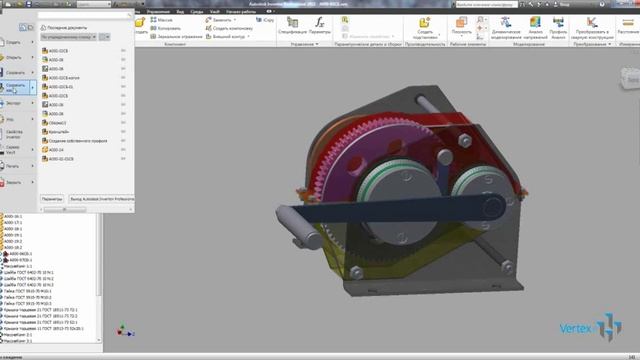The width and height of the screenshot is (640, 360).
Task: Click the highlighted Сохранить как entry
Action: click(15, 87)
